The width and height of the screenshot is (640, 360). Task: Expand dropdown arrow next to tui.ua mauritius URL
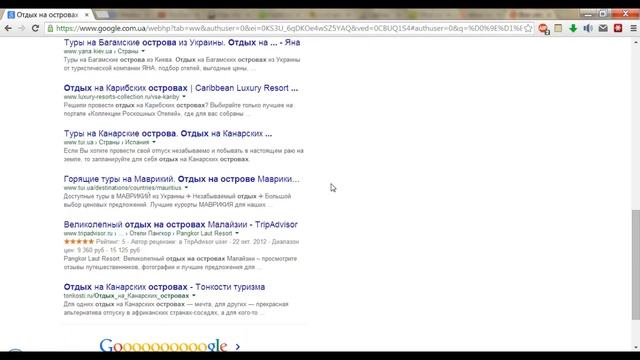[x=186, y=188]
